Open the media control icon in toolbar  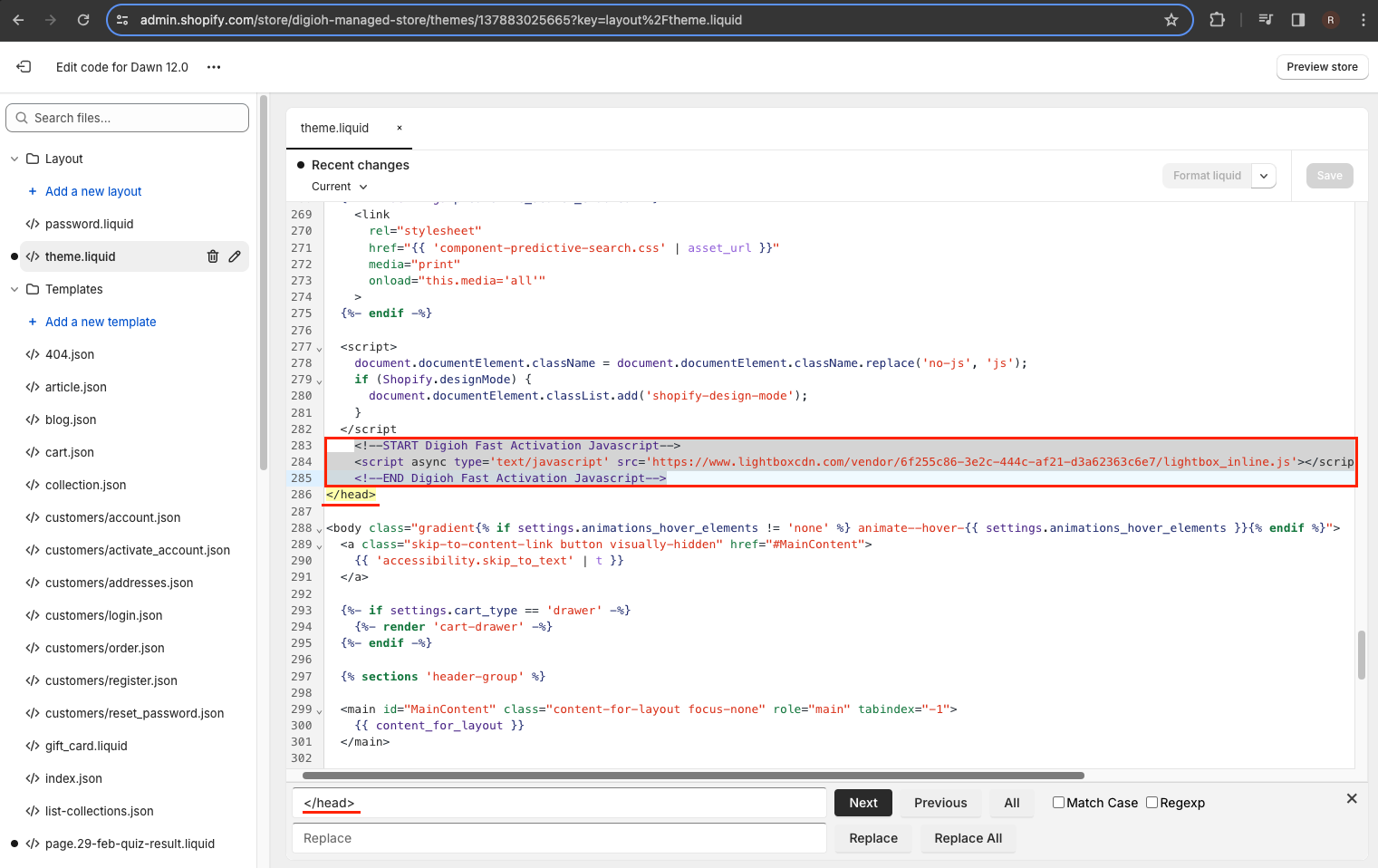click(1266, 20)
